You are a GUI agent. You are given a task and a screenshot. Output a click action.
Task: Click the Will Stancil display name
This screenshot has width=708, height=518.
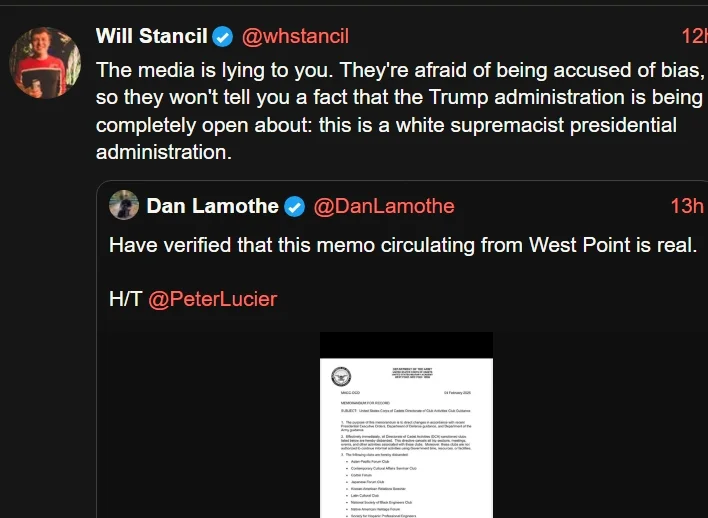pyautogui.click(x=151, y=37)
